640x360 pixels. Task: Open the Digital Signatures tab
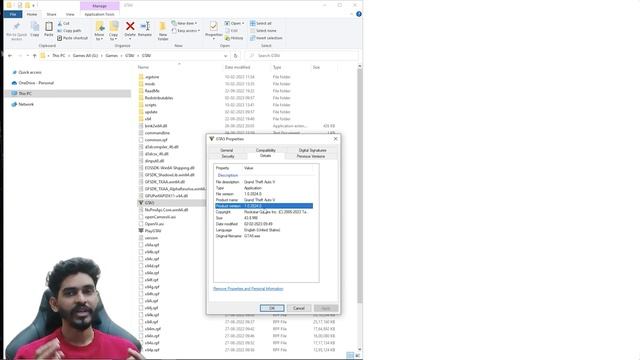pyautogui.click(x=312, y=150)
